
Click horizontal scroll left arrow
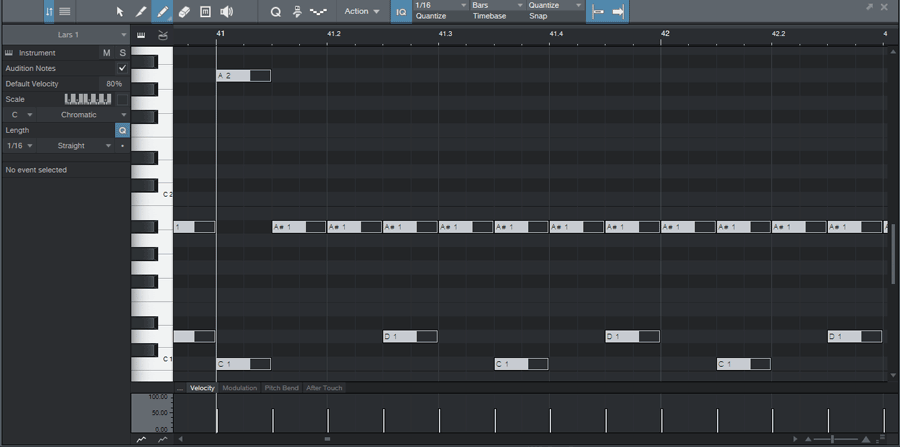coord(181,440)
